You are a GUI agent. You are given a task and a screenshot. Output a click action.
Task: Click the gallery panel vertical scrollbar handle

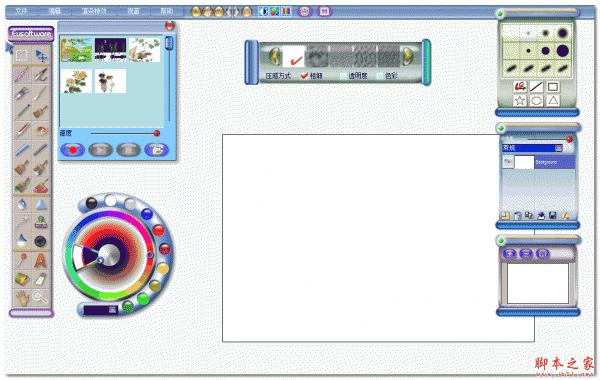pos(169,43)
